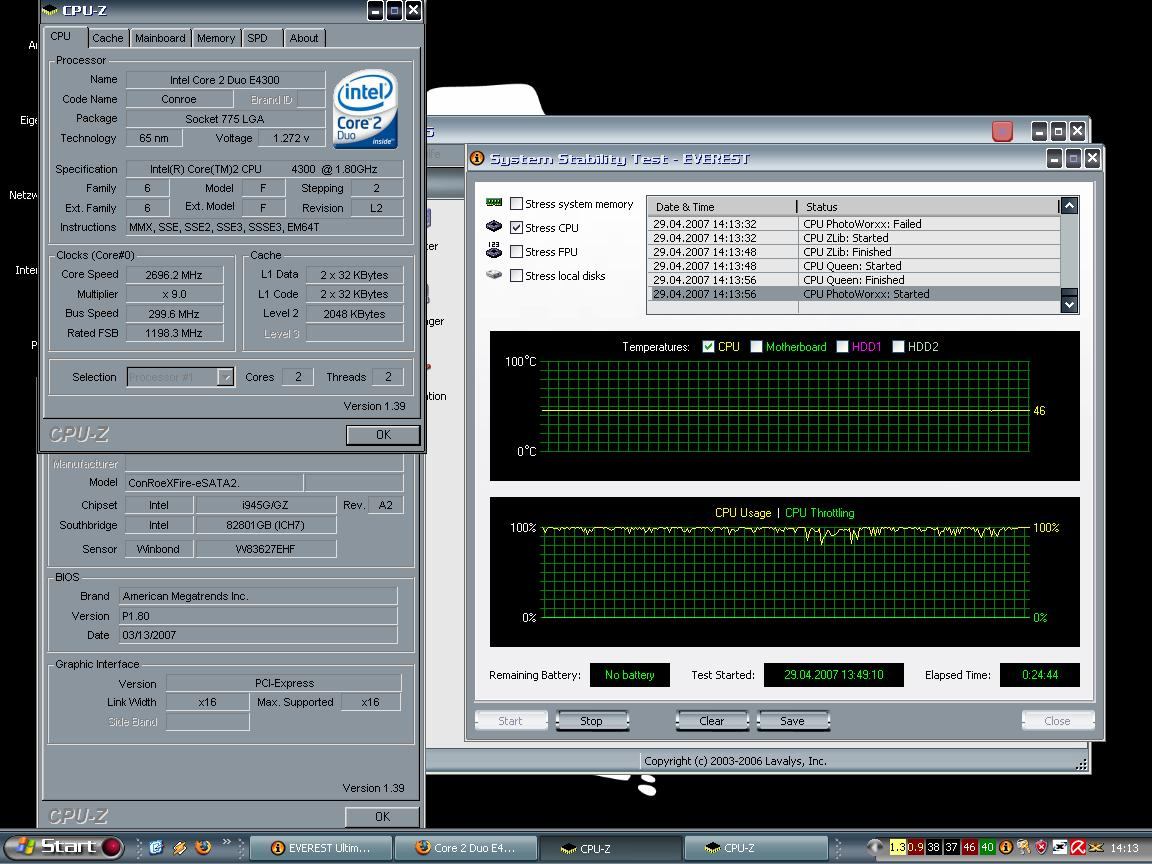Sort log by Date & Time column header

pyautogui.click(x=721, y=206)
